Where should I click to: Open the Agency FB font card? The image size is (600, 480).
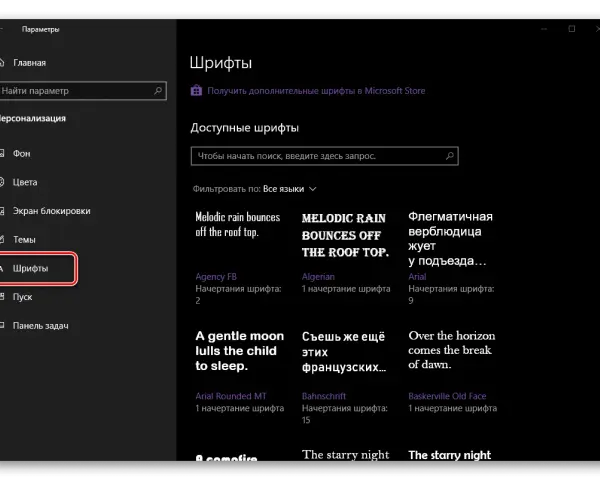[239, 258]
